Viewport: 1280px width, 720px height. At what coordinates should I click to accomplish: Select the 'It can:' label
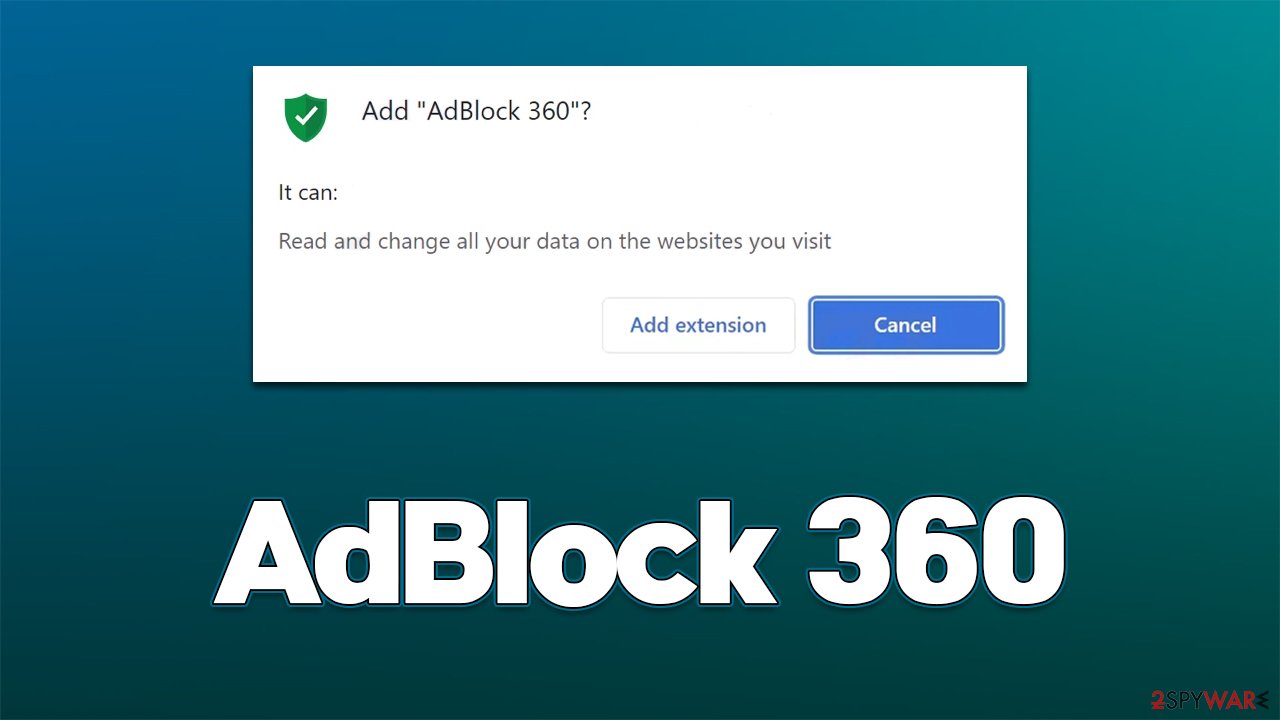(x=307, y=192)
